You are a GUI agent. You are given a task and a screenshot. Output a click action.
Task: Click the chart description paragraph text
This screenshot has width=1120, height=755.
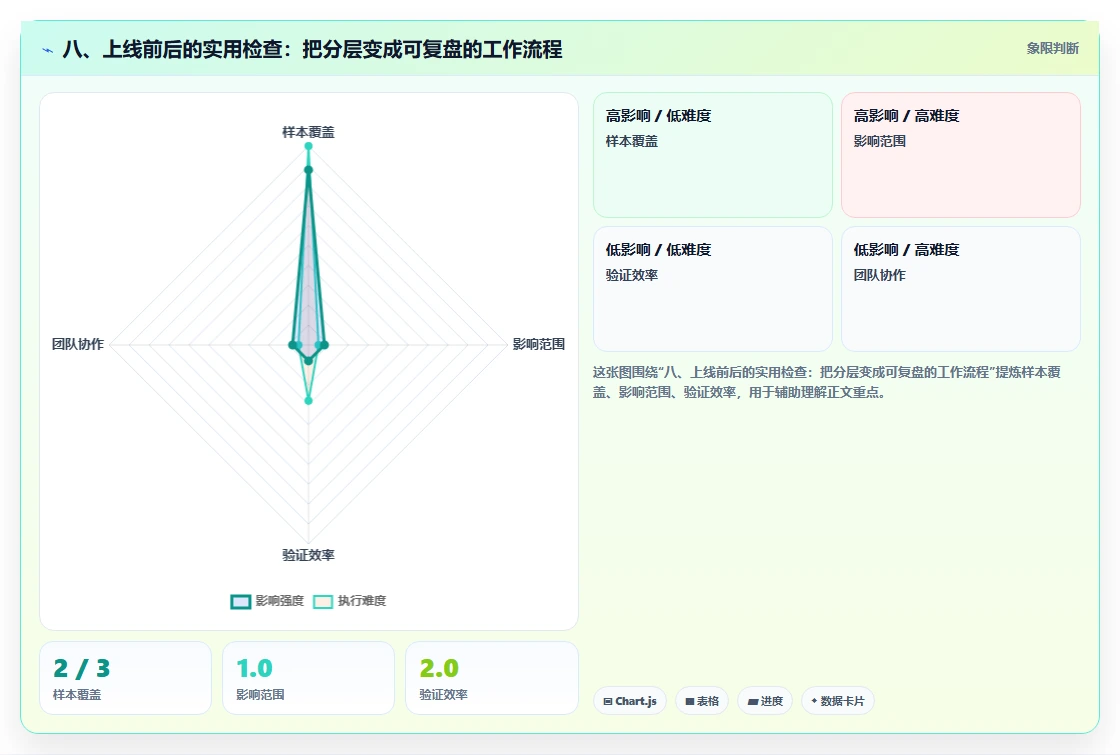pyautogui.click(x=826, y=382)
